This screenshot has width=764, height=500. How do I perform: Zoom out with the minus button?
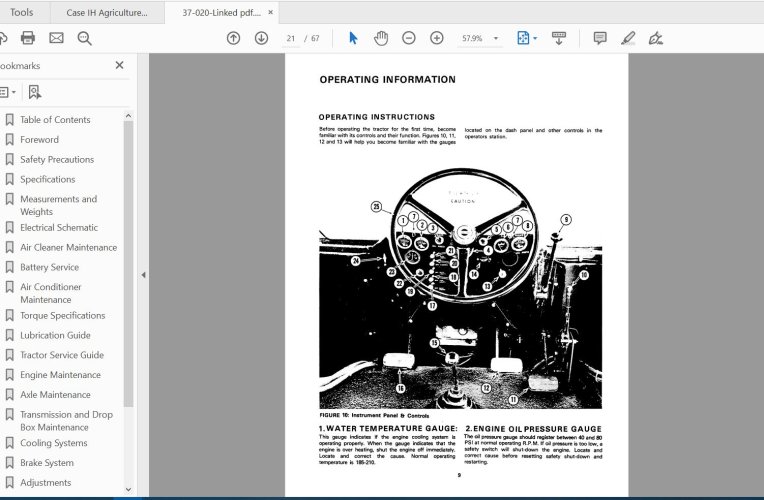coord(409,38)
